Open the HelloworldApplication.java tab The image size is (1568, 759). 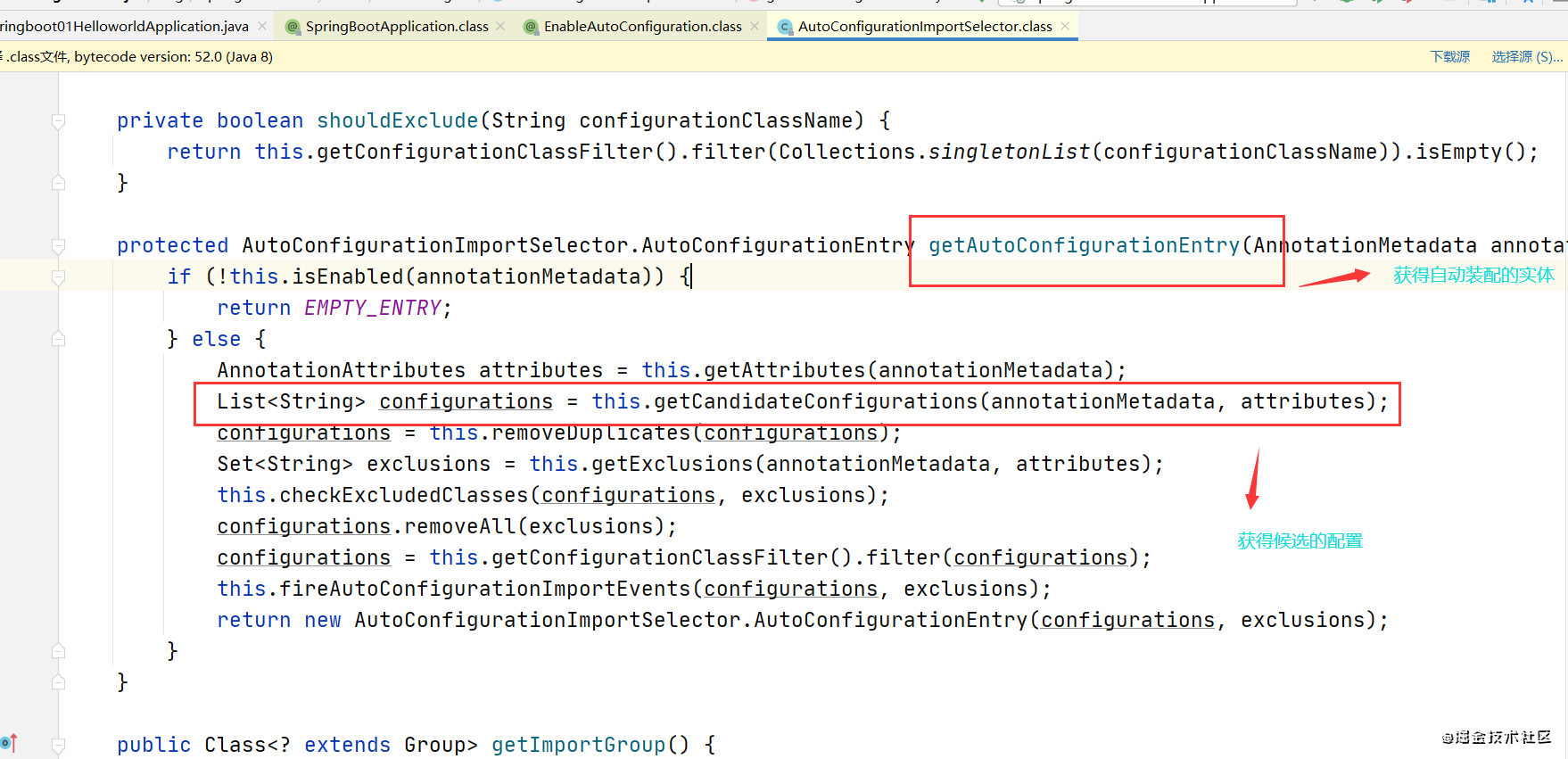pyautogui.click(x=124, y=27)
